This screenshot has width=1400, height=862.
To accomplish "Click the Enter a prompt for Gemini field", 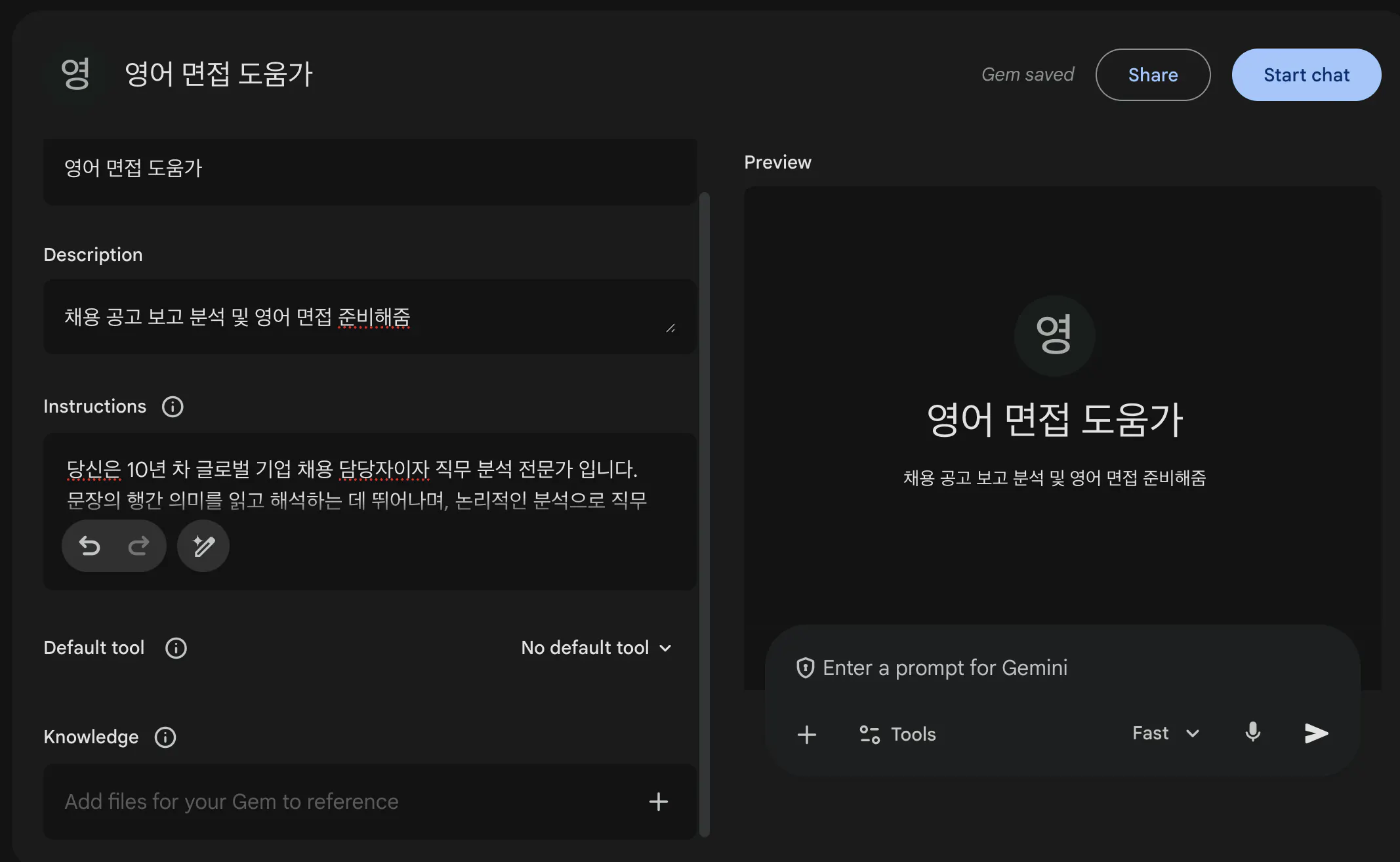I will click(x=945, y=668).
